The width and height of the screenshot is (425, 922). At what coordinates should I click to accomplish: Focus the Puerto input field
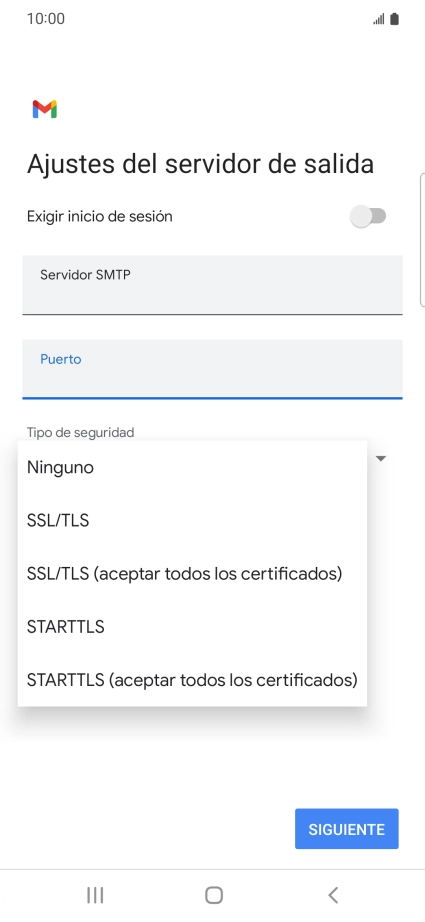point(212,369)
